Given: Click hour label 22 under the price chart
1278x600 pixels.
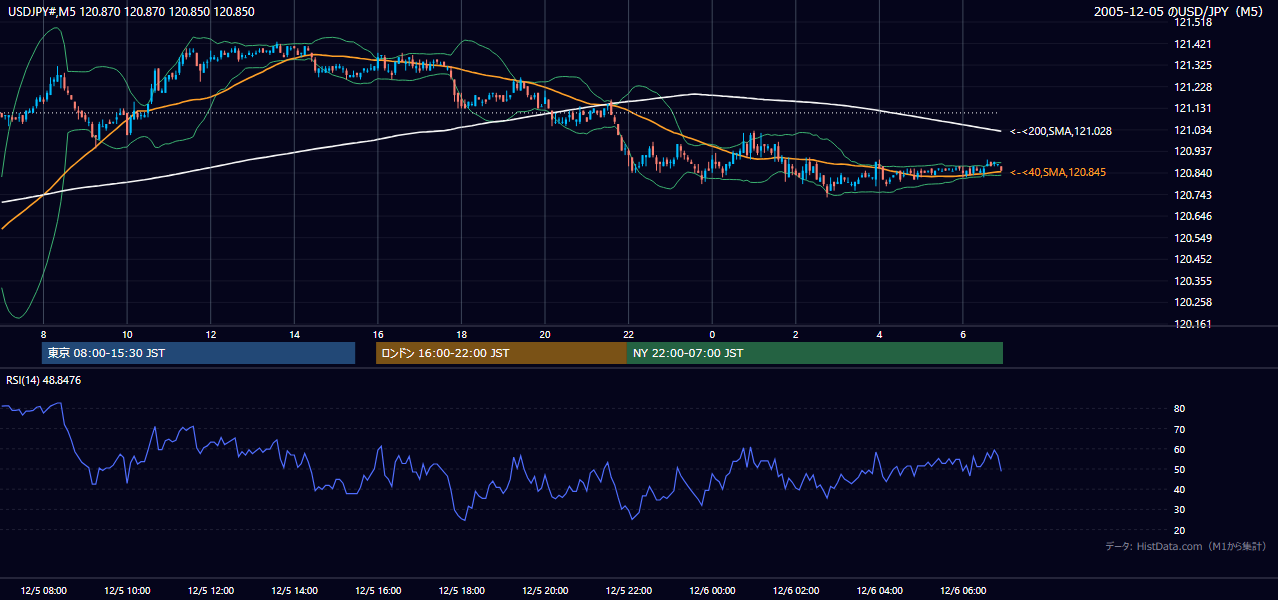Looking at the screenshot, I should (628, 333).
